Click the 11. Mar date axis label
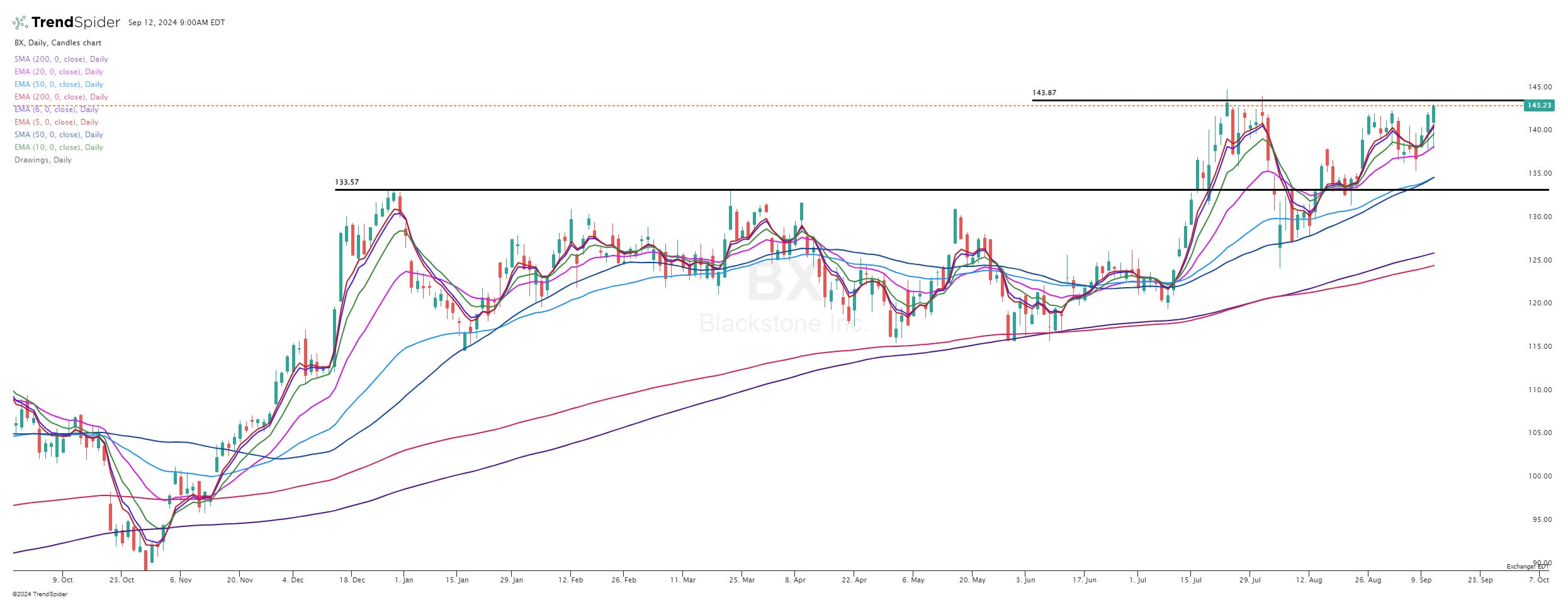 [x=683, y=580]
